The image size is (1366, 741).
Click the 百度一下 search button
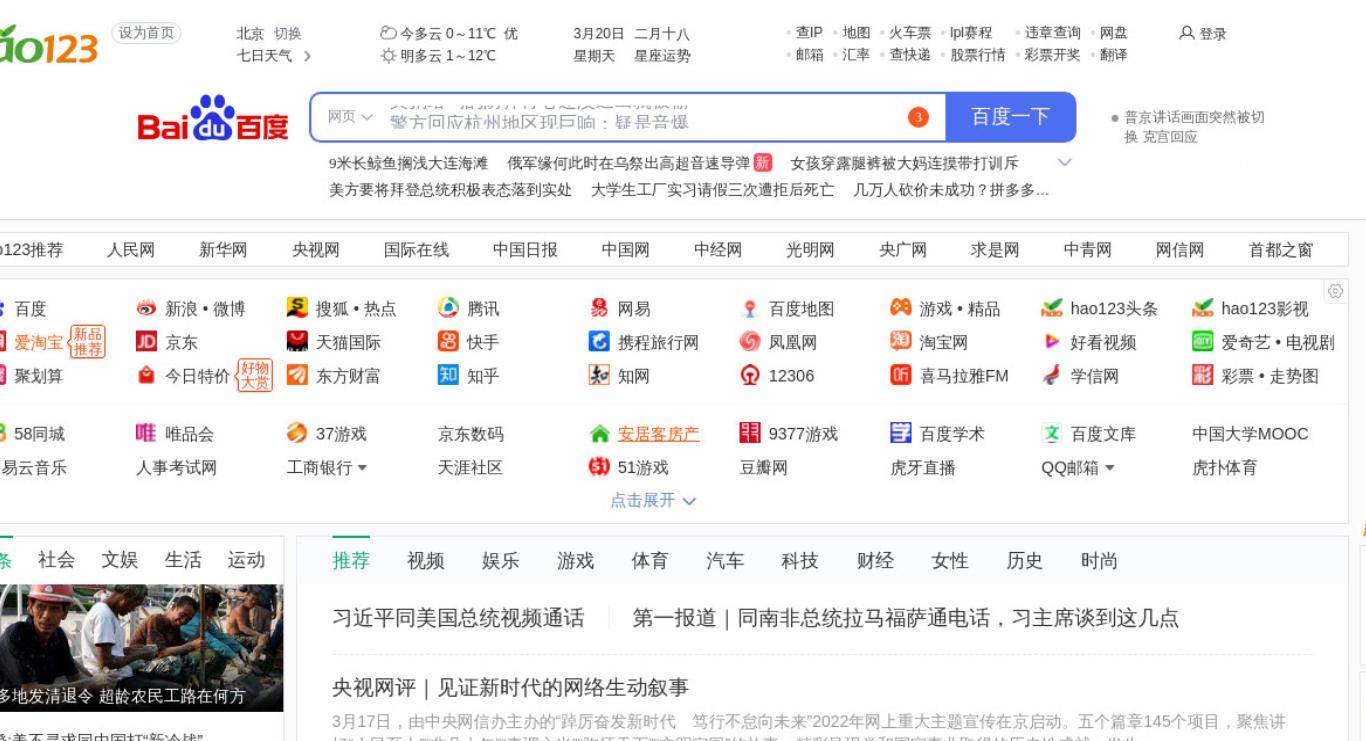click(x=1011, y=117)
